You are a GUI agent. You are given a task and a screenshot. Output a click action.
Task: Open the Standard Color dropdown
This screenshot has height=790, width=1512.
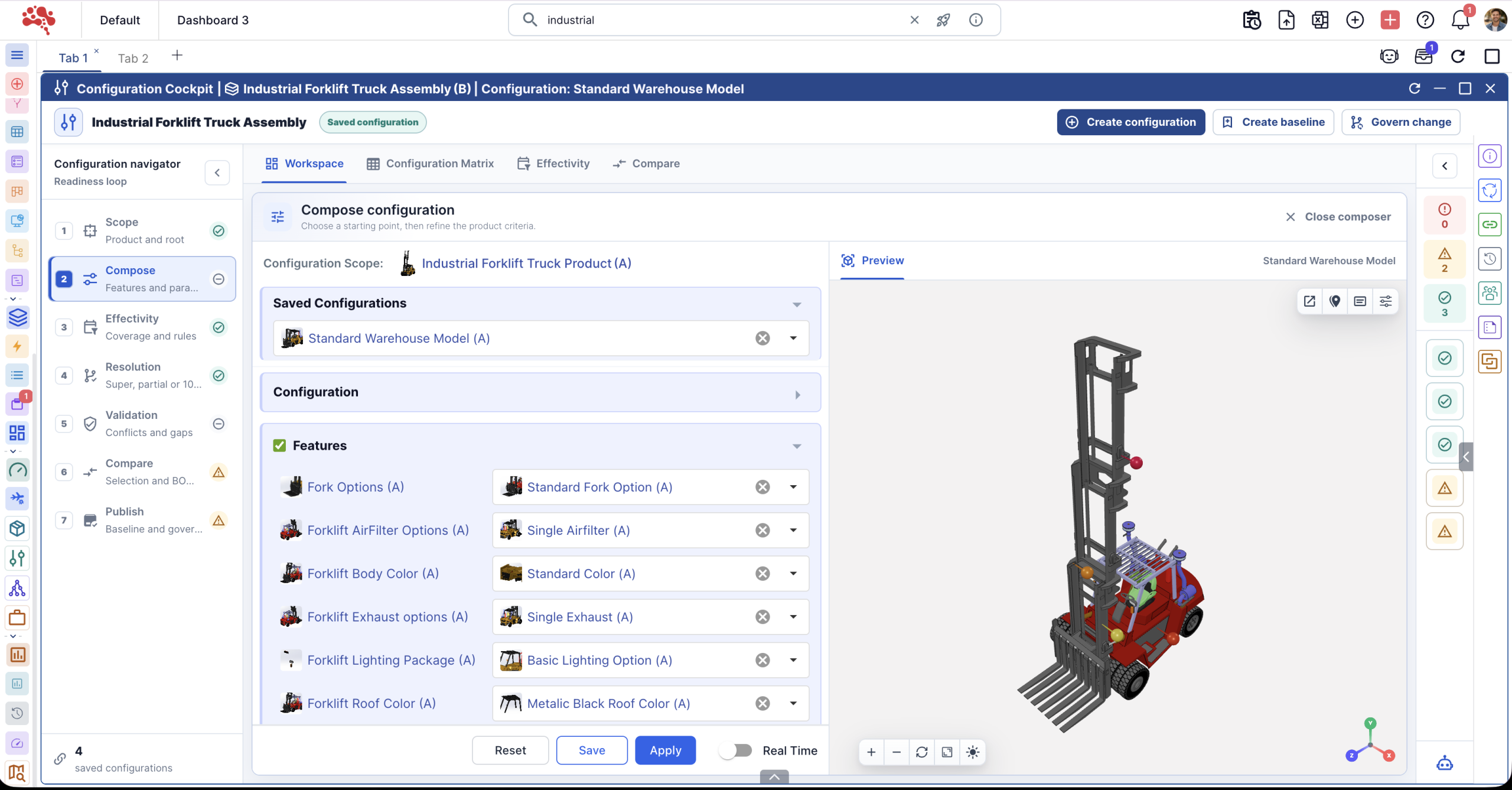click(793, 574)
